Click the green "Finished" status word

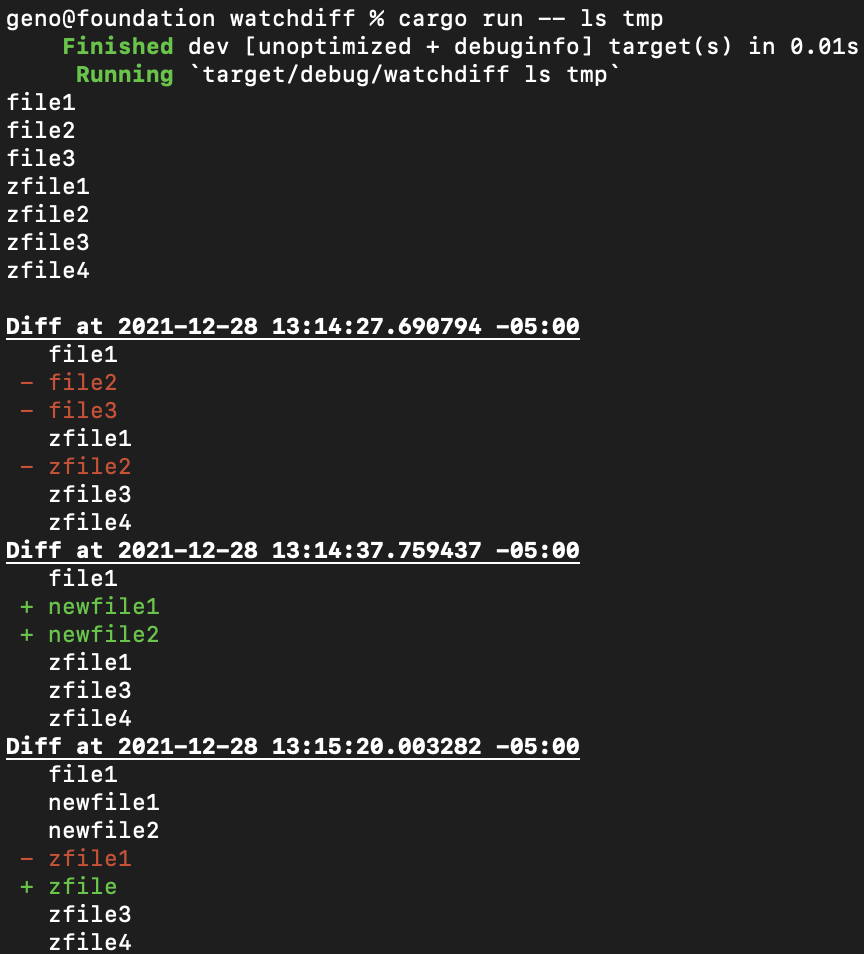pos(117,46)
